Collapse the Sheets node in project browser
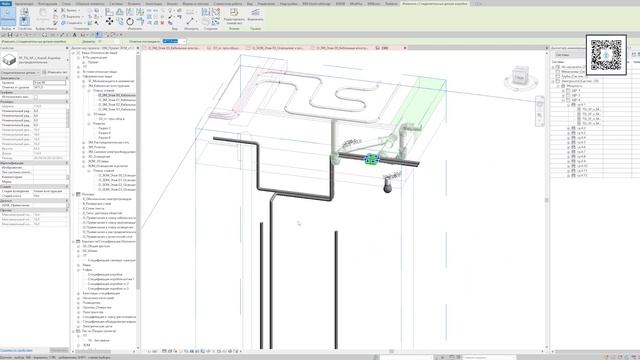 74,331
